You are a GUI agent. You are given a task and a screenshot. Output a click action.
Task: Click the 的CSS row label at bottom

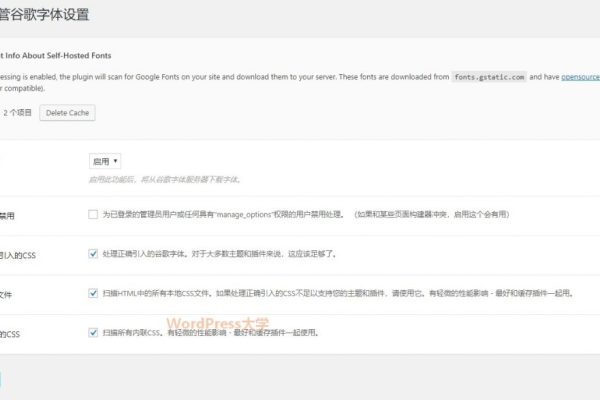[x=10, y=332]
